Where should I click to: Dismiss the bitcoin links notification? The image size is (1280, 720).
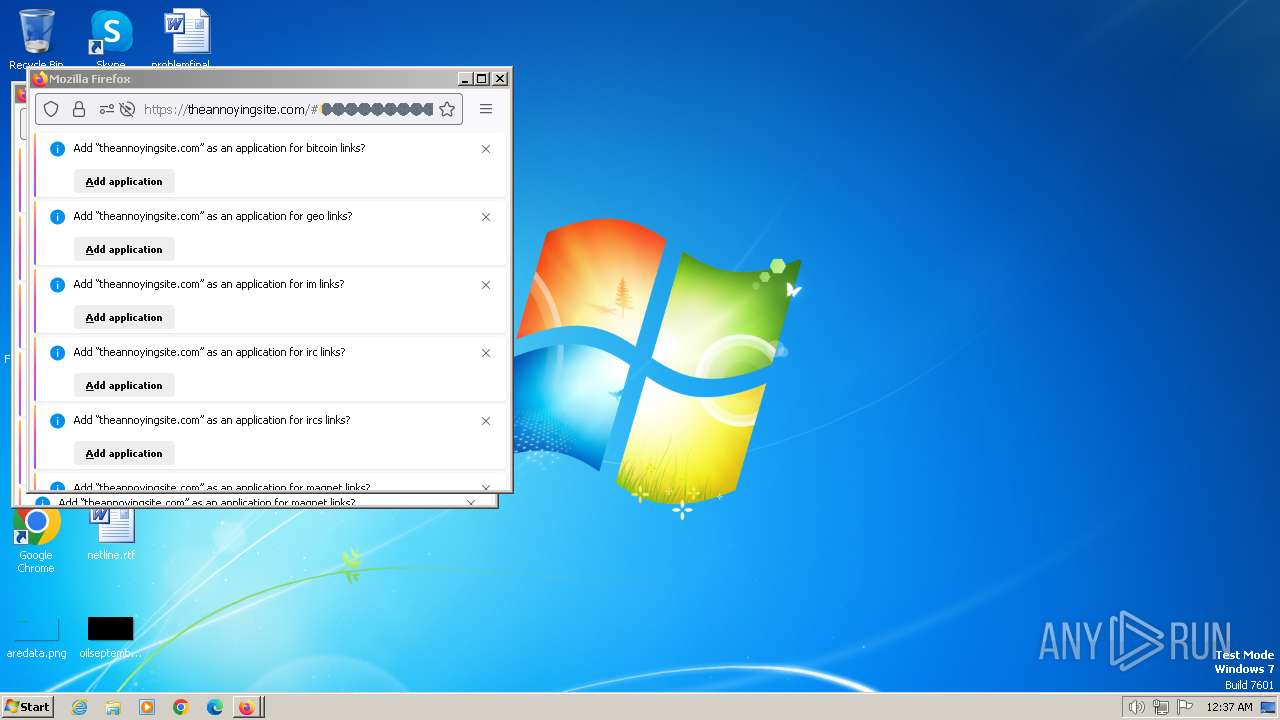tap(486, 149)
